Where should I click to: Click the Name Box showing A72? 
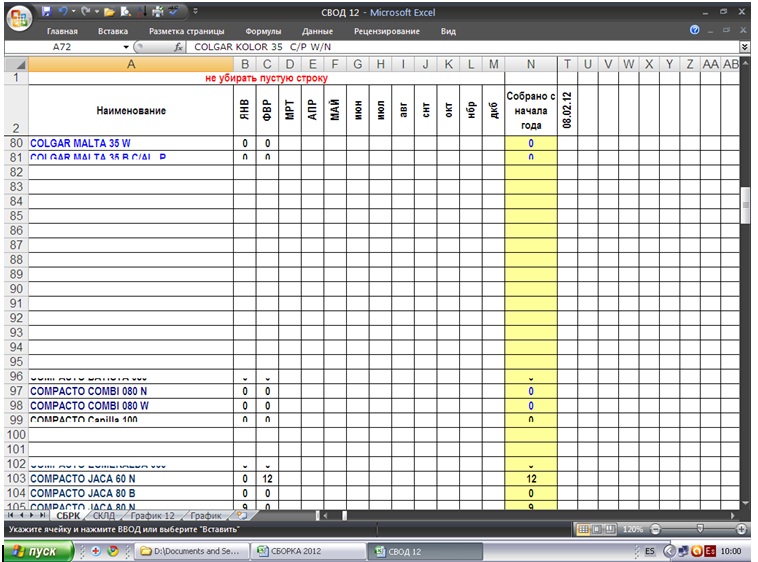63,47
